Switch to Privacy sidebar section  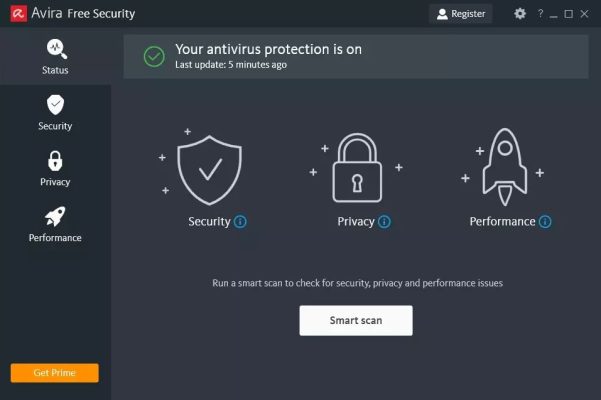(x=55, y=168)
